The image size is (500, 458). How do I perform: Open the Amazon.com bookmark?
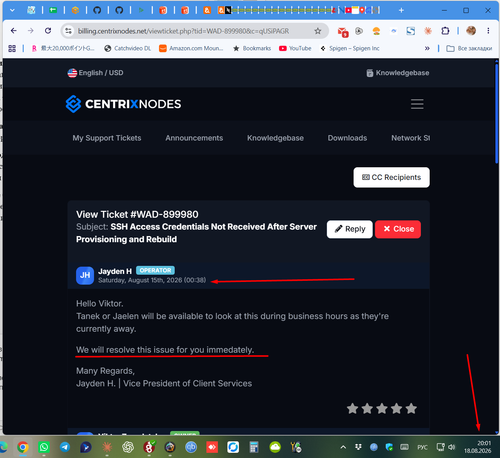click(191, 48)
